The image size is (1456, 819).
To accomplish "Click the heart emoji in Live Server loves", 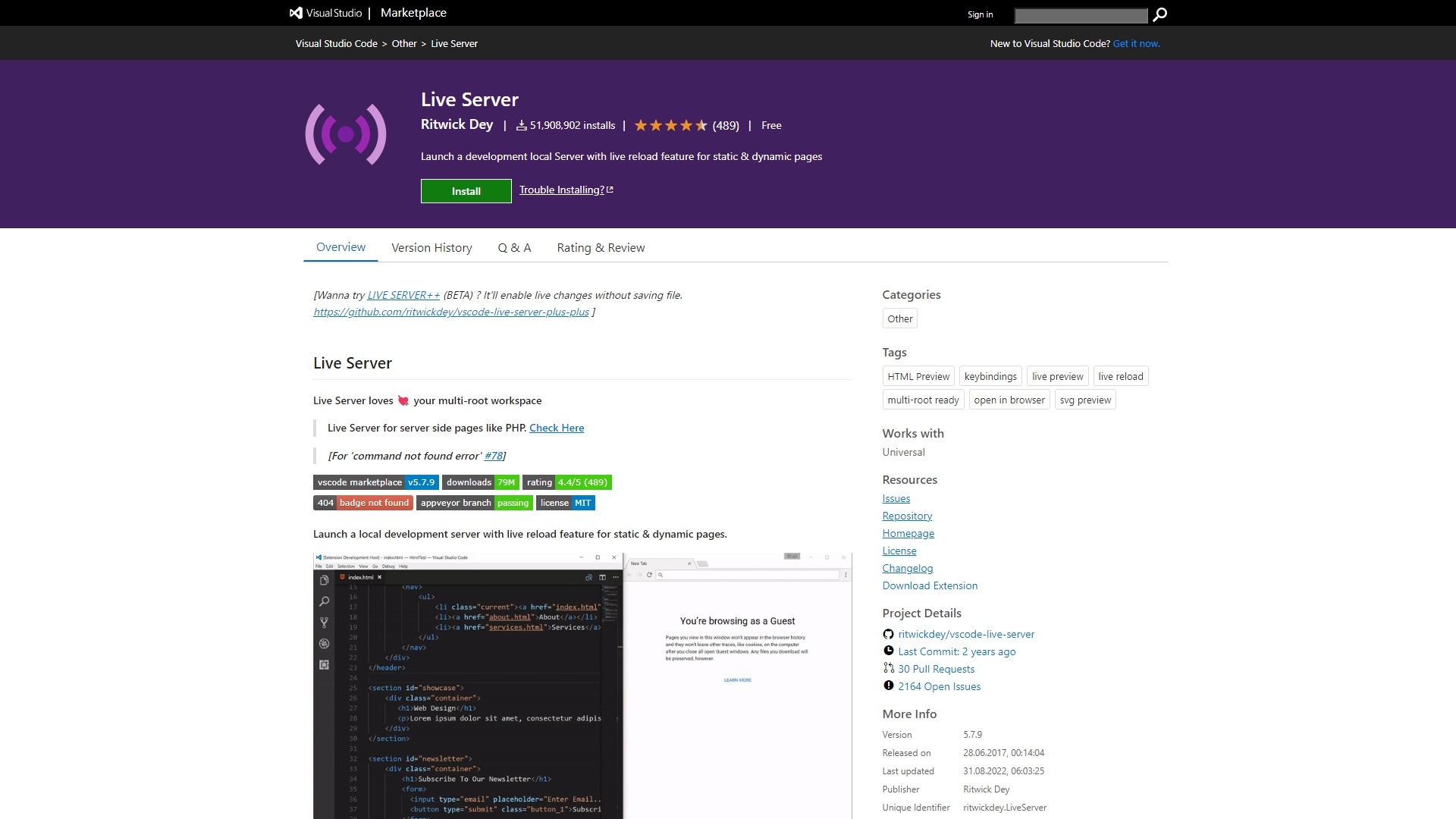I will click(x=403, y=400).
